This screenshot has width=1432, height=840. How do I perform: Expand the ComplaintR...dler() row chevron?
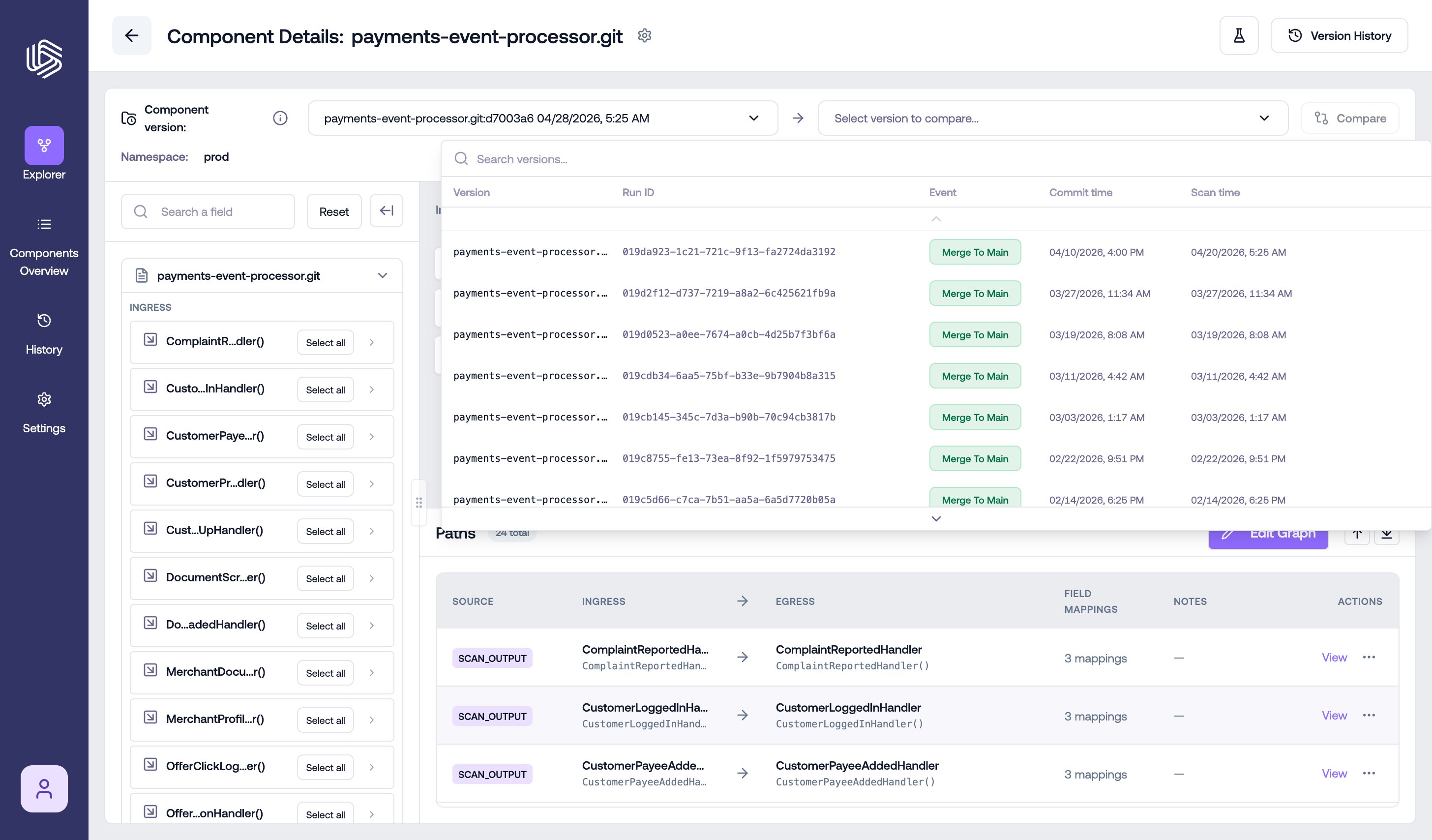coord(372,342)
